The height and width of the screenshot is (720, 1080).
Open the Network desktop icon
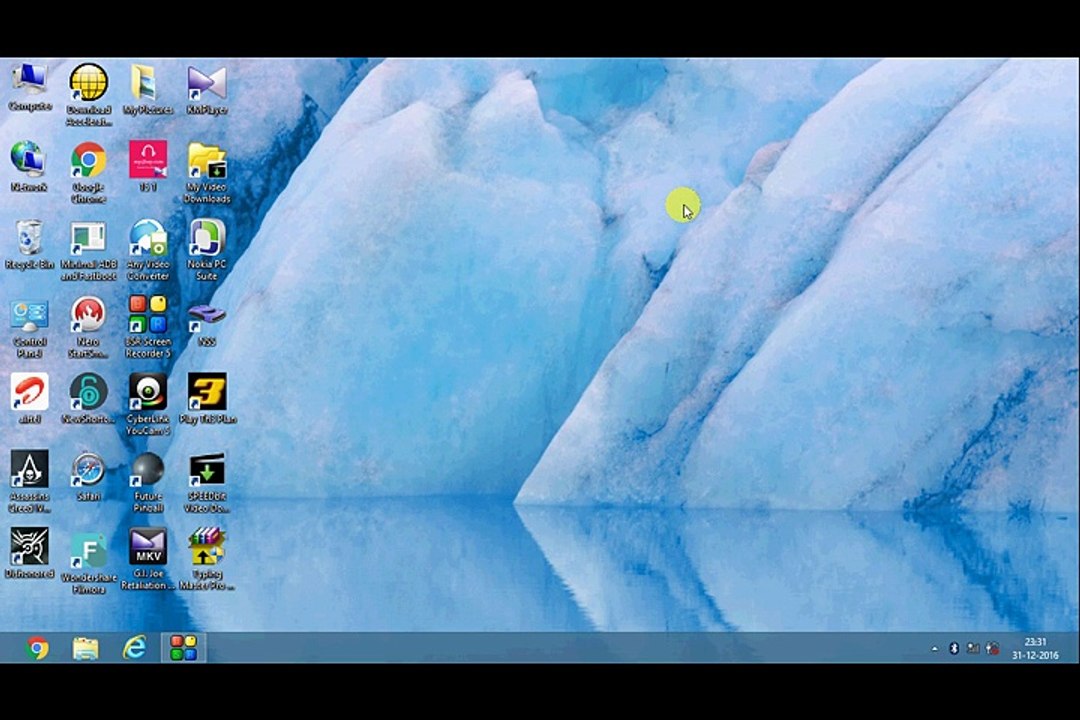click(28, 166)
